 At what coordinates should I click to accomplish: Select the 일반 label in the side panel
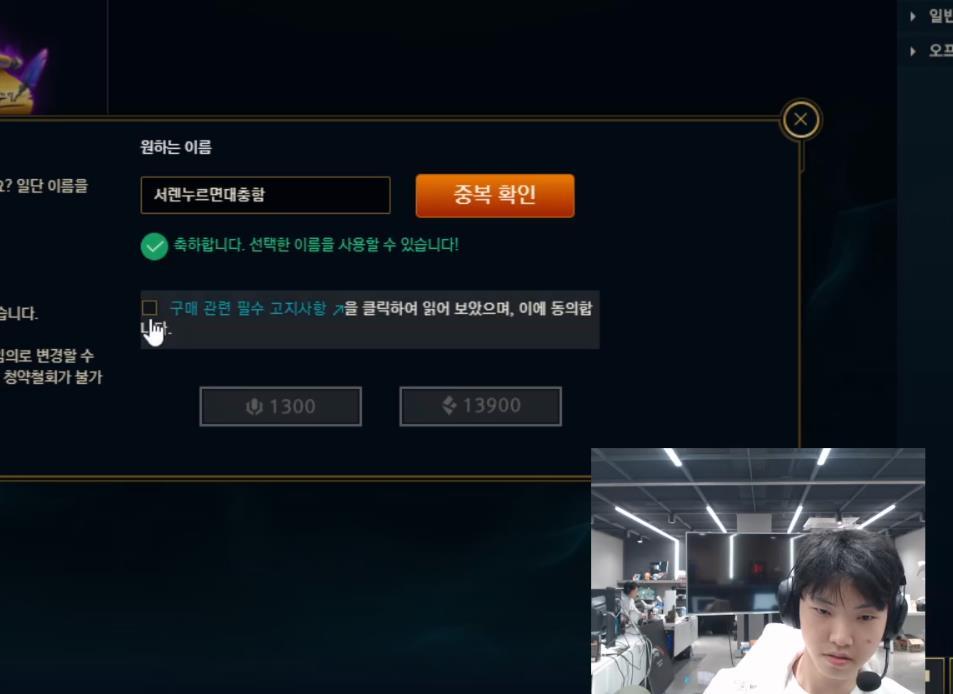(x=940, y=16)
